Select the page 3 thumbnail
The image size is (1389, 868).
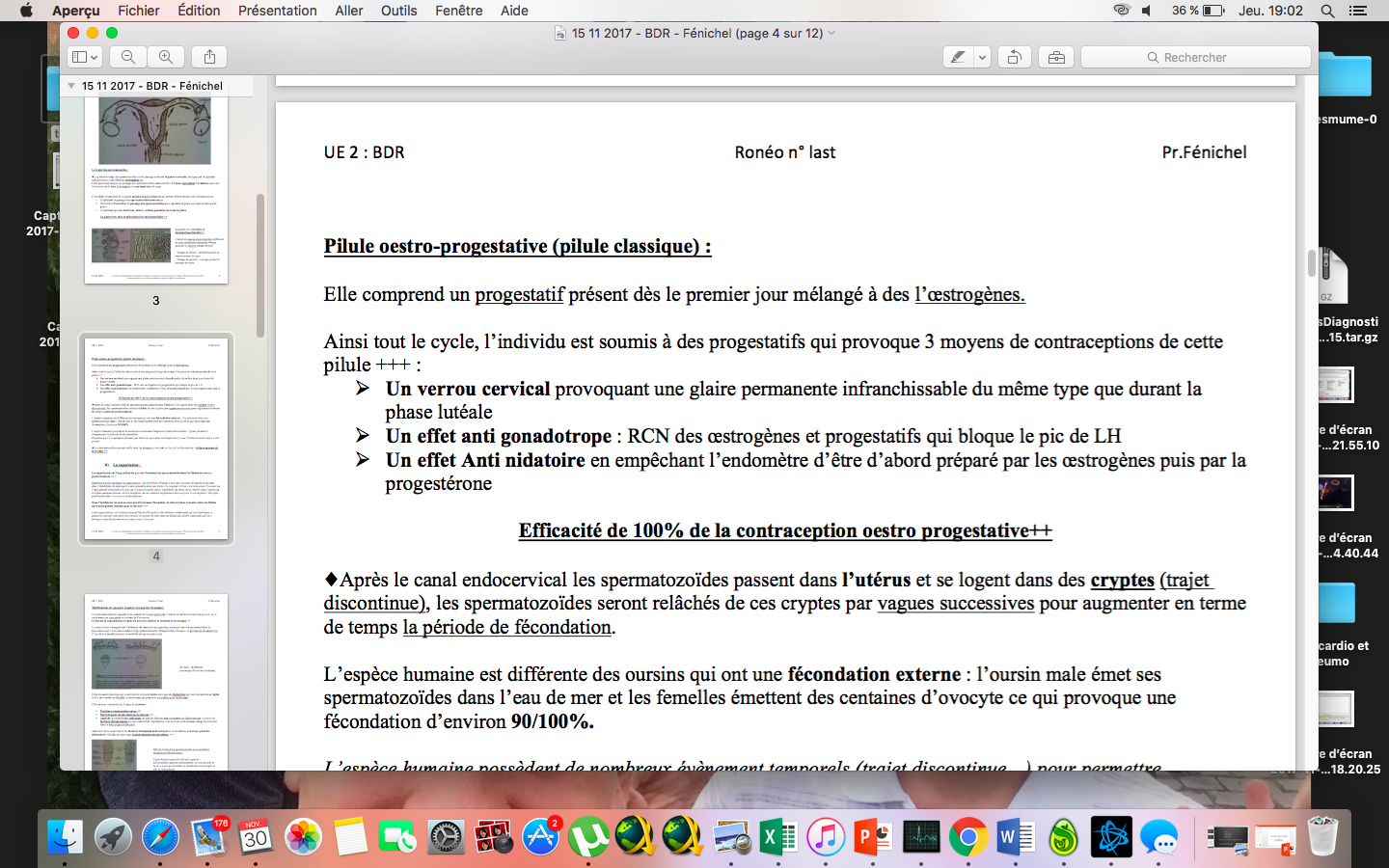point(156,193)
